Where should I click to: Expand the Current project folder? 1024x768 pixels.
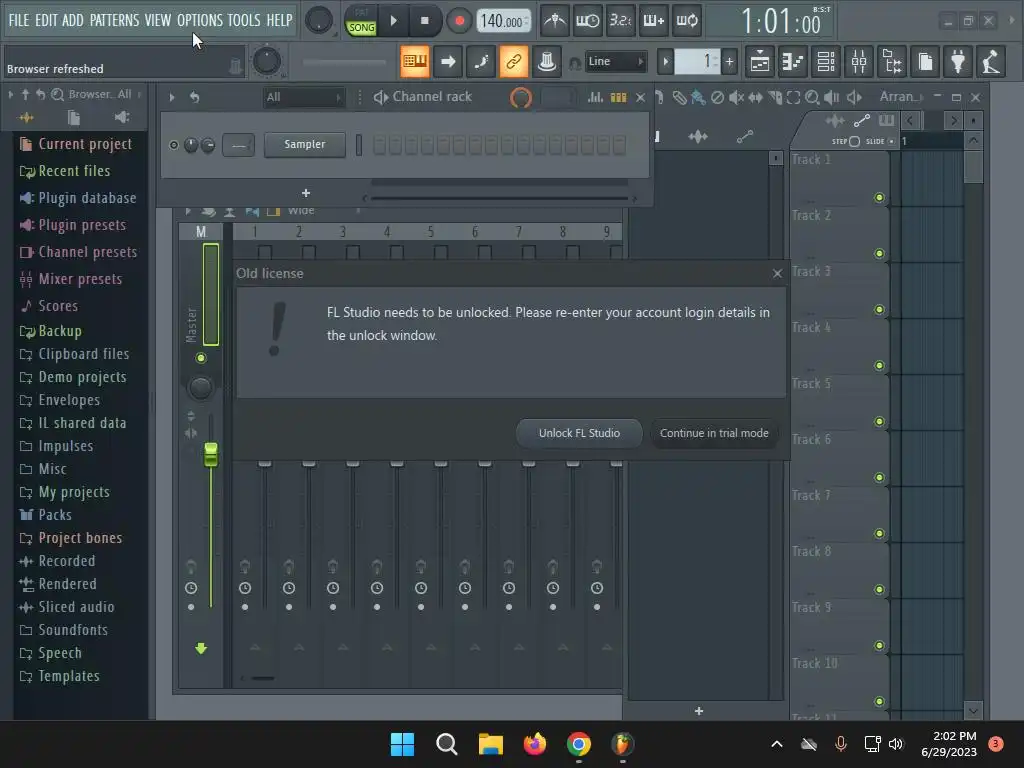click(x=84, y=144)
